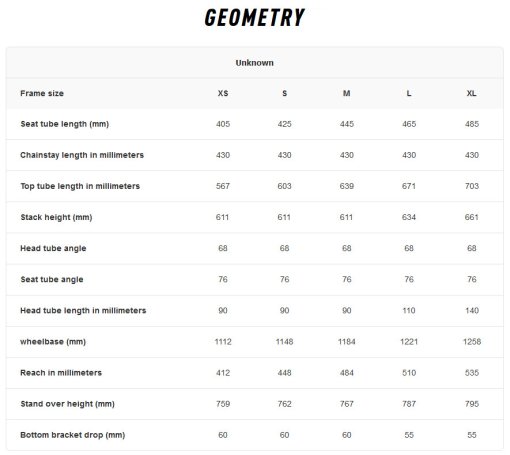Click the wheelbase (mm) row label
510x455 pixels.
[53, 342]
